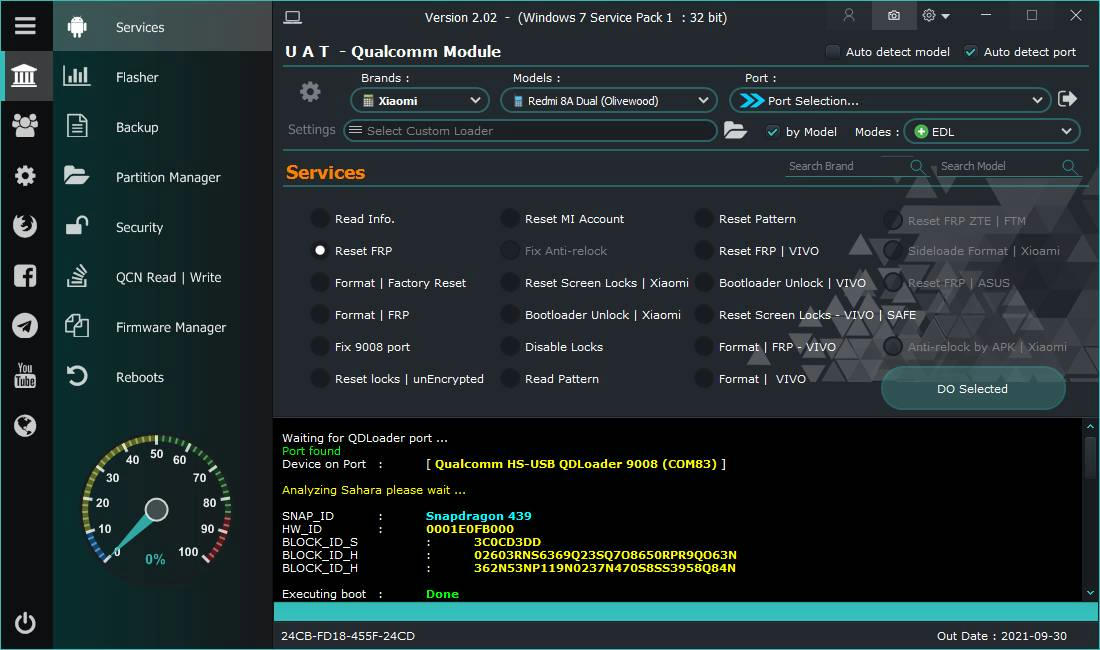The height and width of the screenshot is (650, 1100).
Task: Click the Firmware Manager files icon
Action: [76, 326]
